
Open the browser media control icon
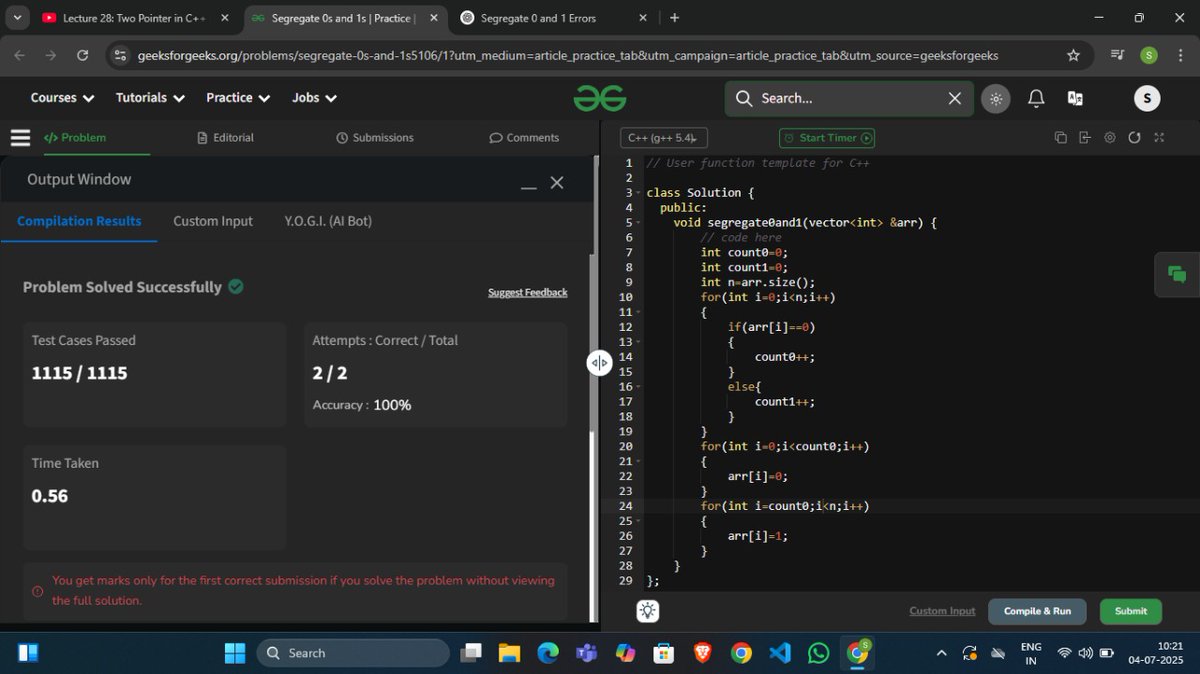[x=1117, y=56]
